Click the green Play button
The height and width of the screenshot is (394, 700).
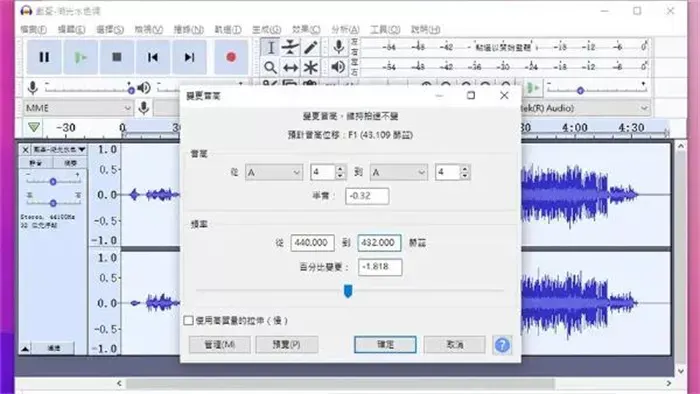80,57
